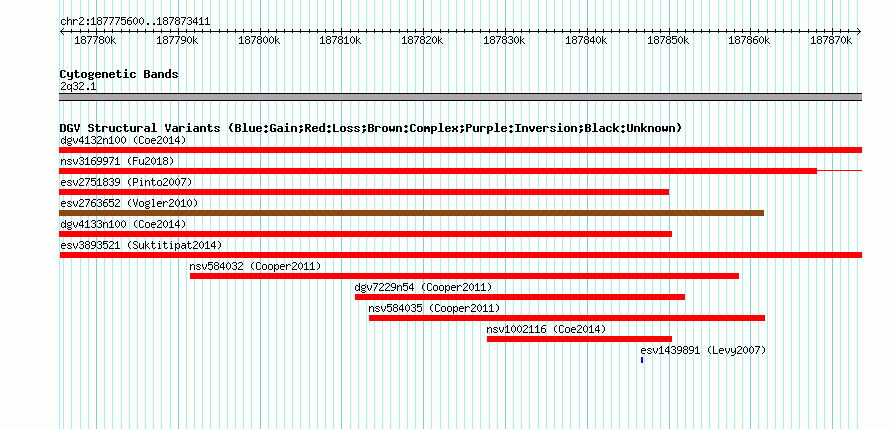Viewport: 890px width, 429px height.
Task: Select the nsv584035 red bar
Action: tap(567, 318)
